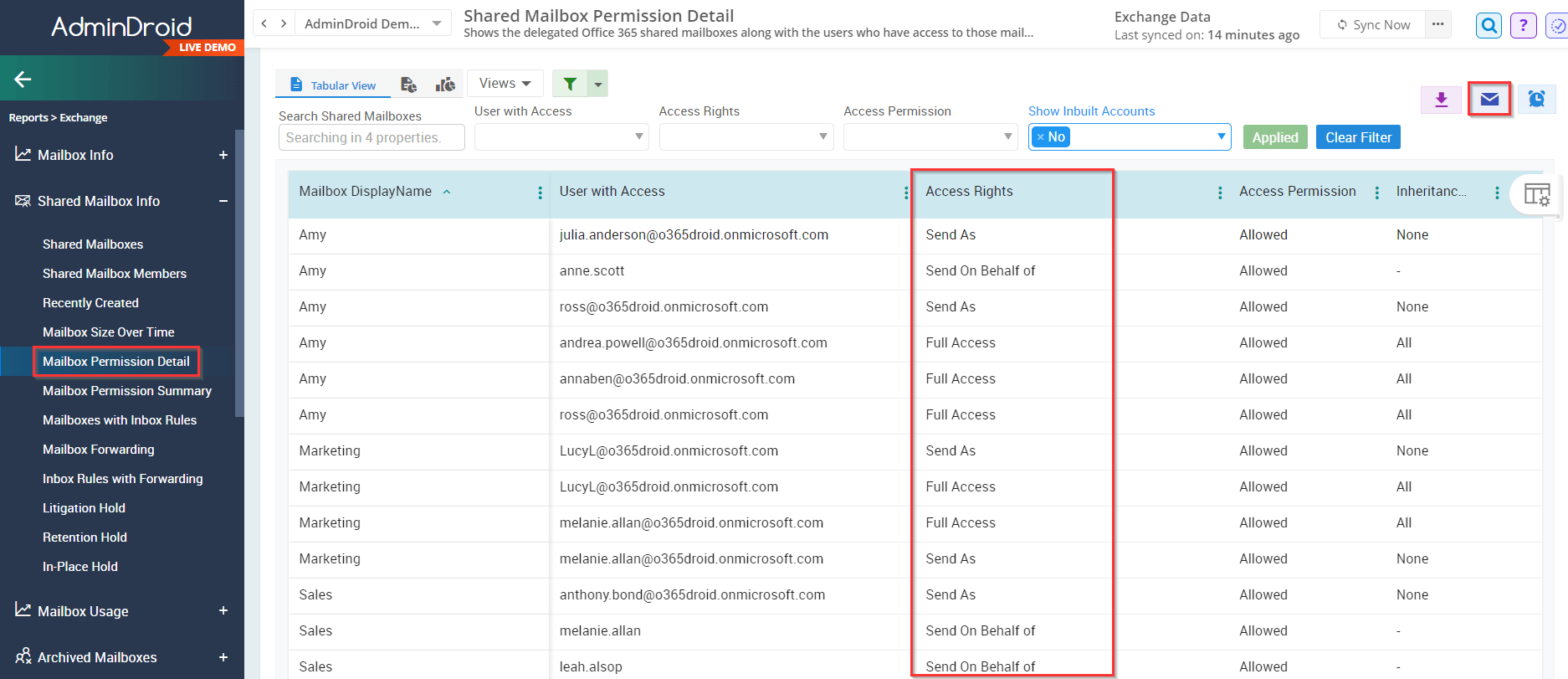The height and width of the screenshot is (679, 1568).
Task: Click the Clear Filter button
Action: click(1357, 137)
